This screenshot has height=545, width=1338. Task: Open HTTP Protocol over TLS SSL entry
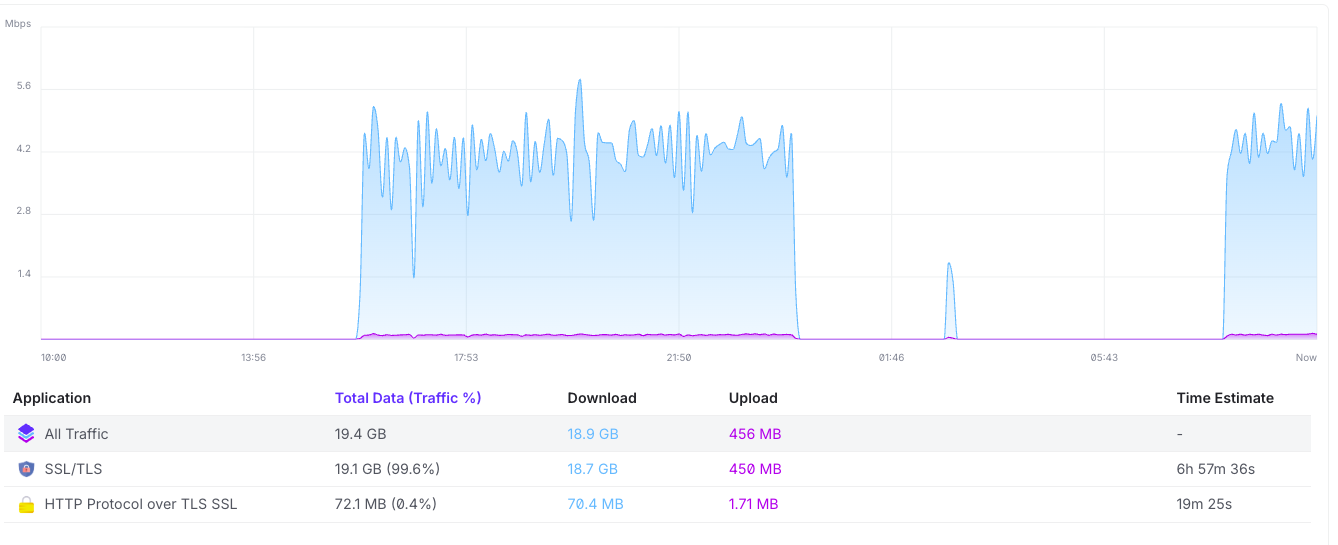(141, 504)
